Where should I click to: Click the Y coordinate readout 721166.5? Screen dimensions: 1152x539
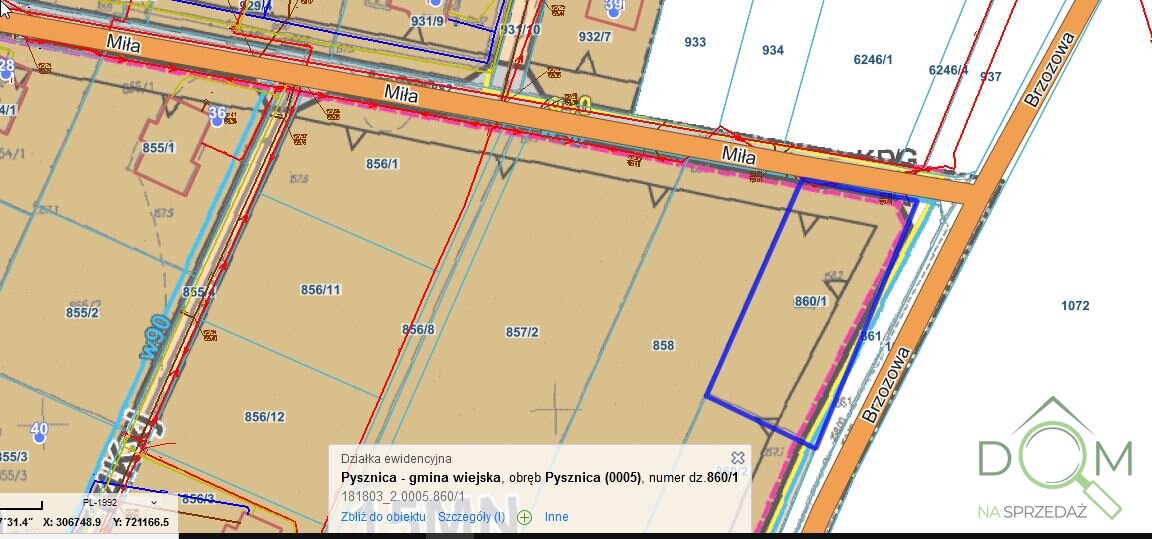coord(141,522)
